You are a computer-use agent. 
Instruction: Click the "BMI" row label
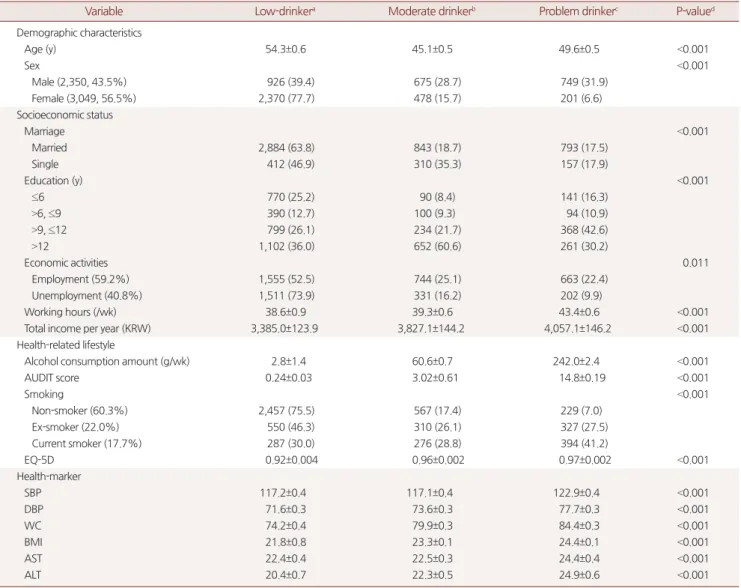(x=33, y=542)
